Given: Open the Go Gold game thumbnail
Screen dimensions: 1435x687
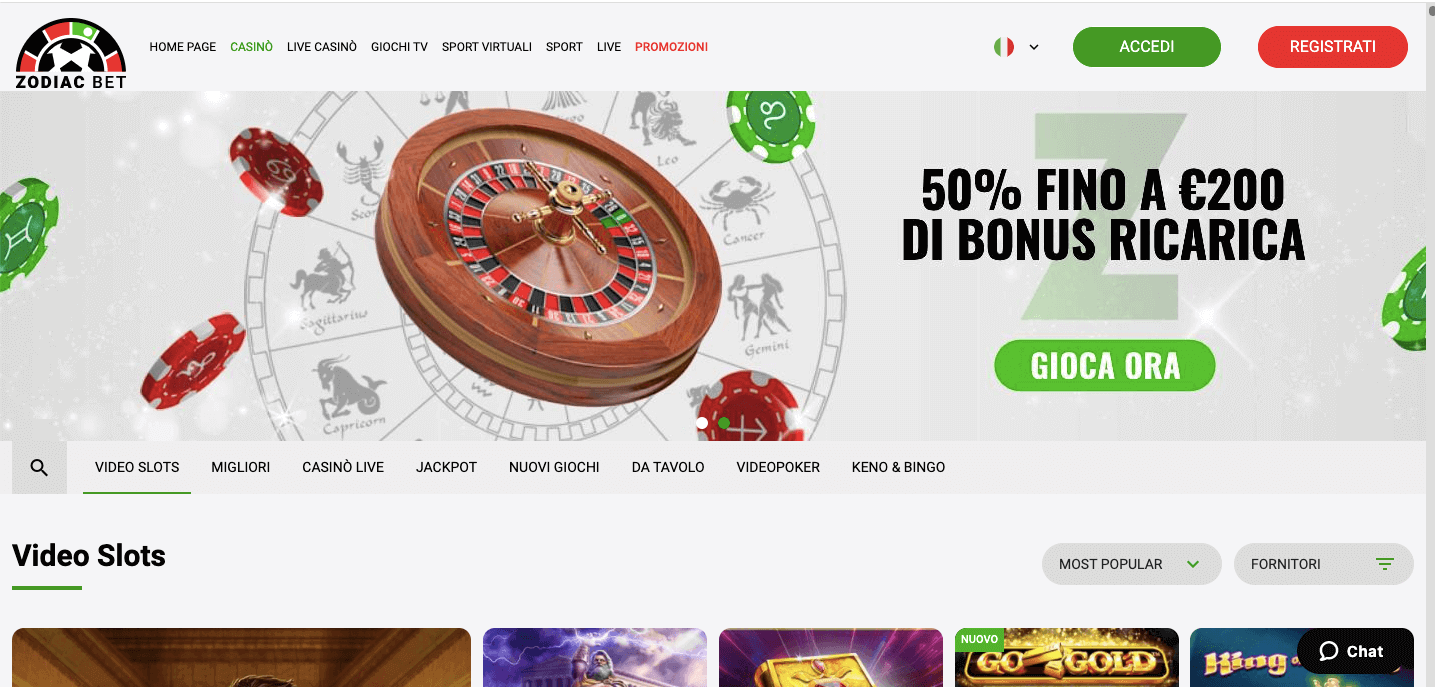Looking at the screenshot, I should (x=1067, y=657).
